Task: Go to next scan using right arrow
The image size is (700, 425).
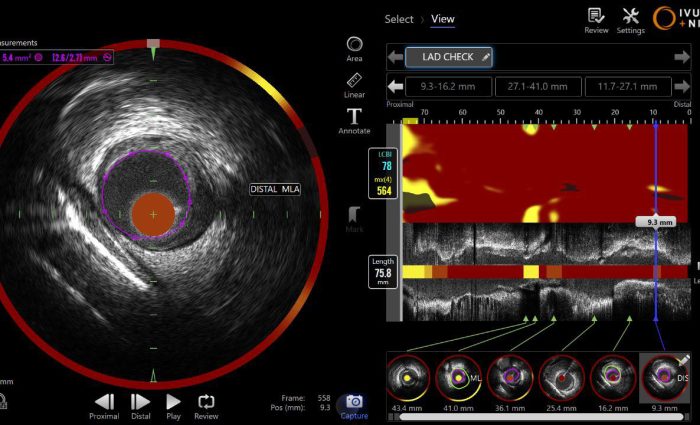Action: [683, 57]
